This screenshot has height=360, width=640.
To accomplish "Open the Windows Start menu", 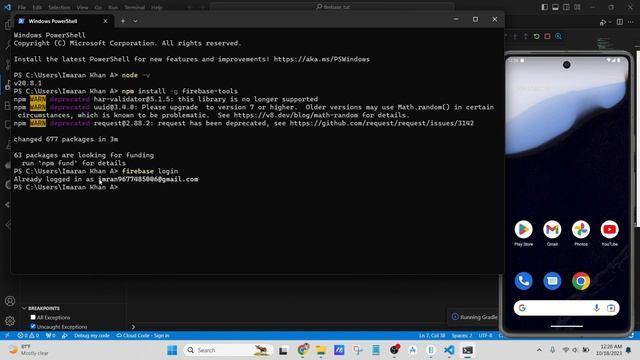I will pyautogui.click(x=172, y=350).
